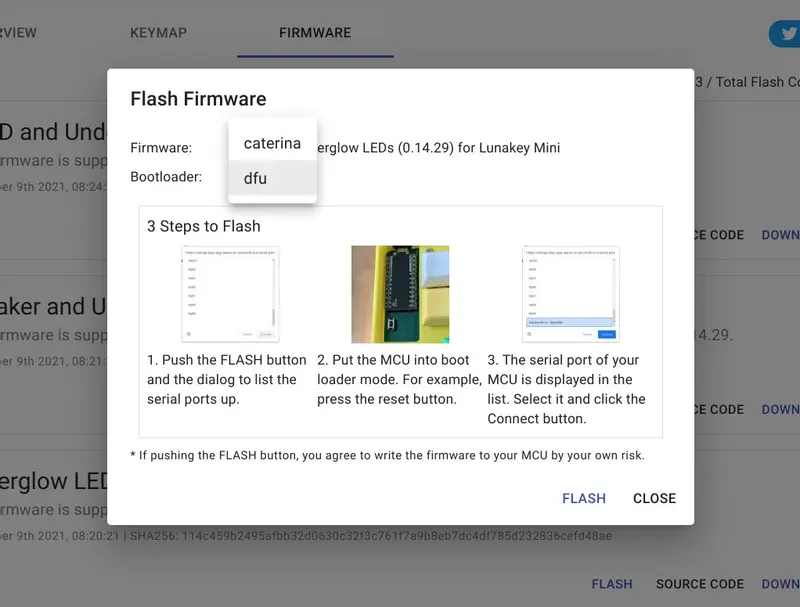Open the serial port list screenshot thumbnail
800x607 pixels.
click(230, 294)
